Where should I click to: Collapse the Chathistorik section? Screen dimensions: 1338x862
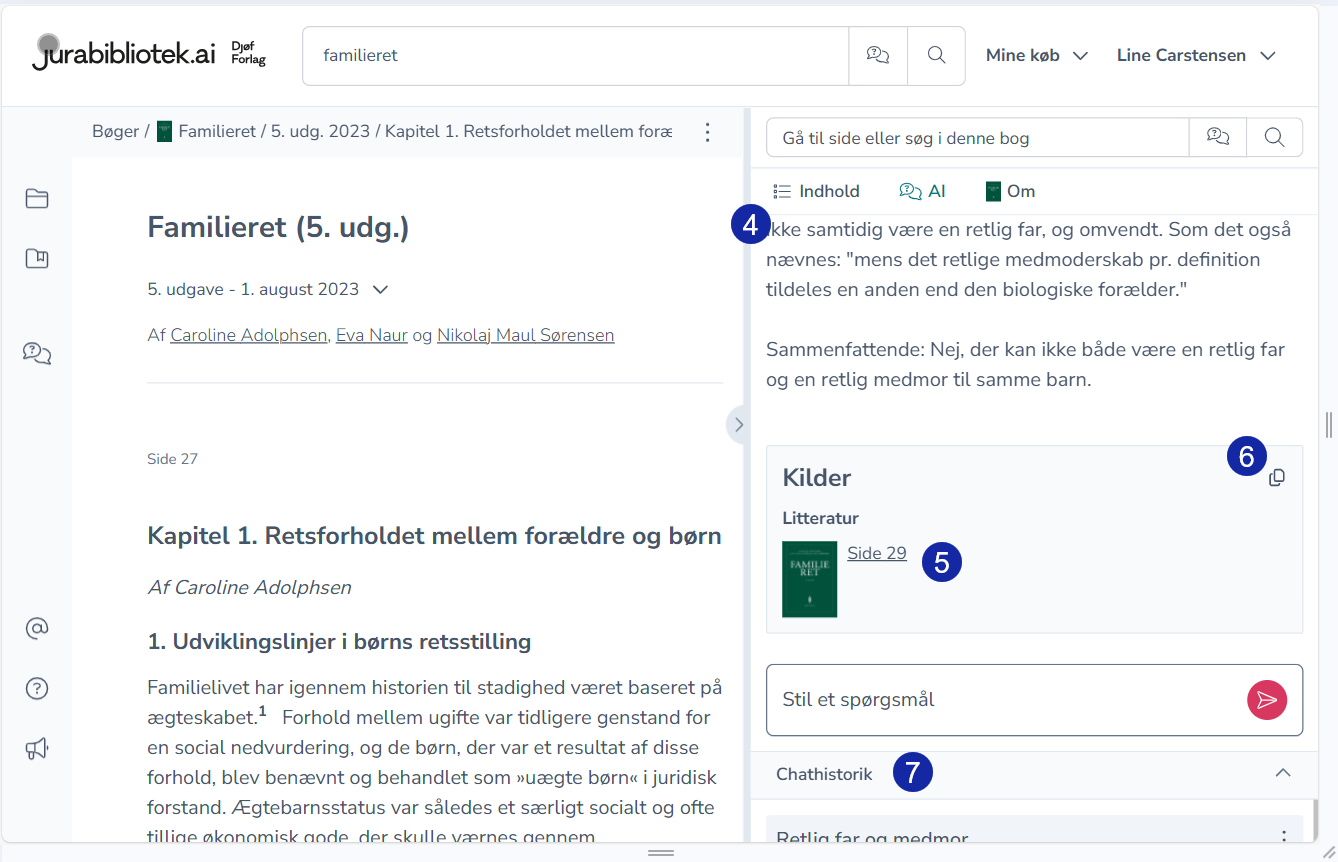[x=1283, y=773]
